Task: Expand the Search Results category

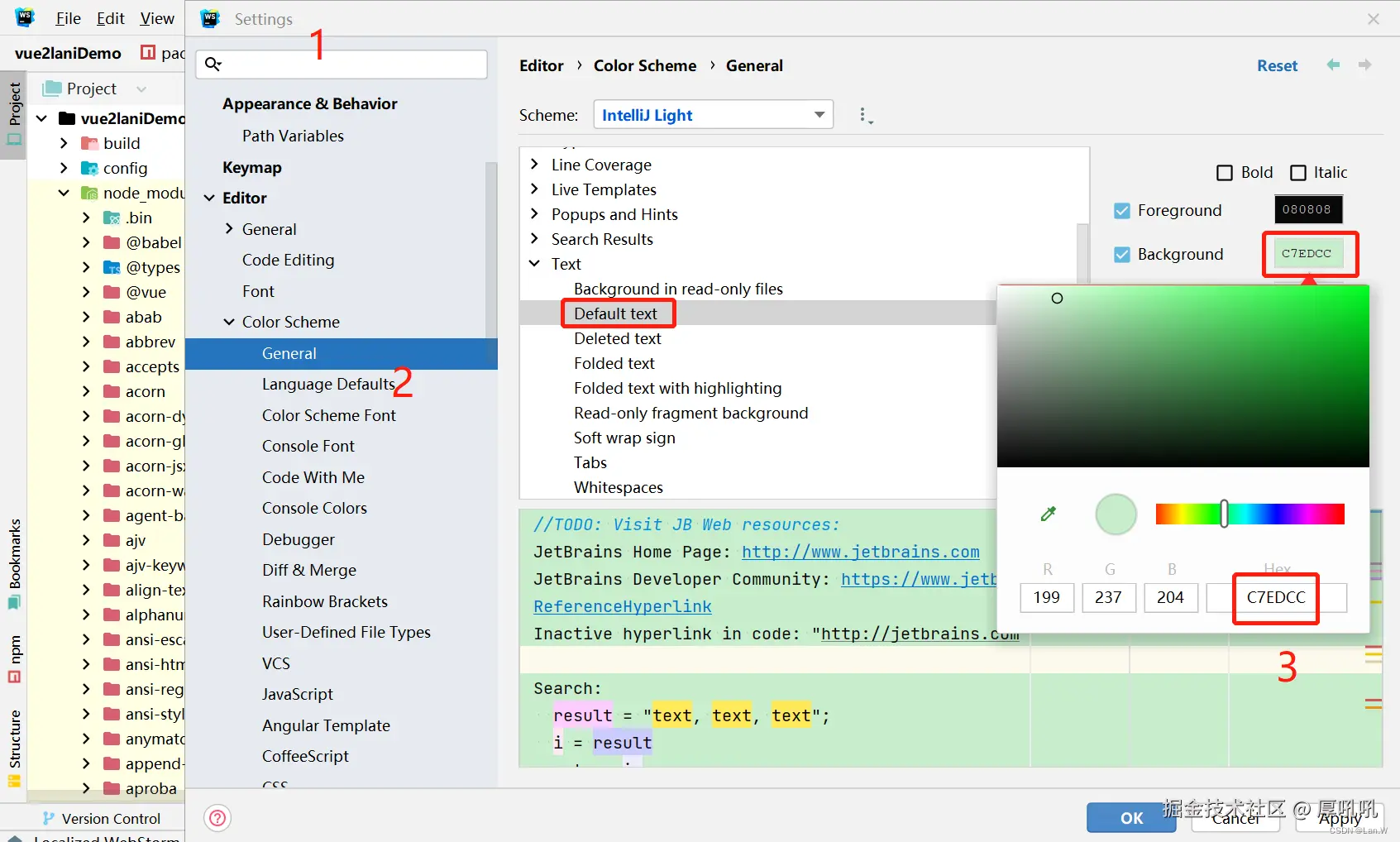Action: pyautogui.click(x=534, y=239)
